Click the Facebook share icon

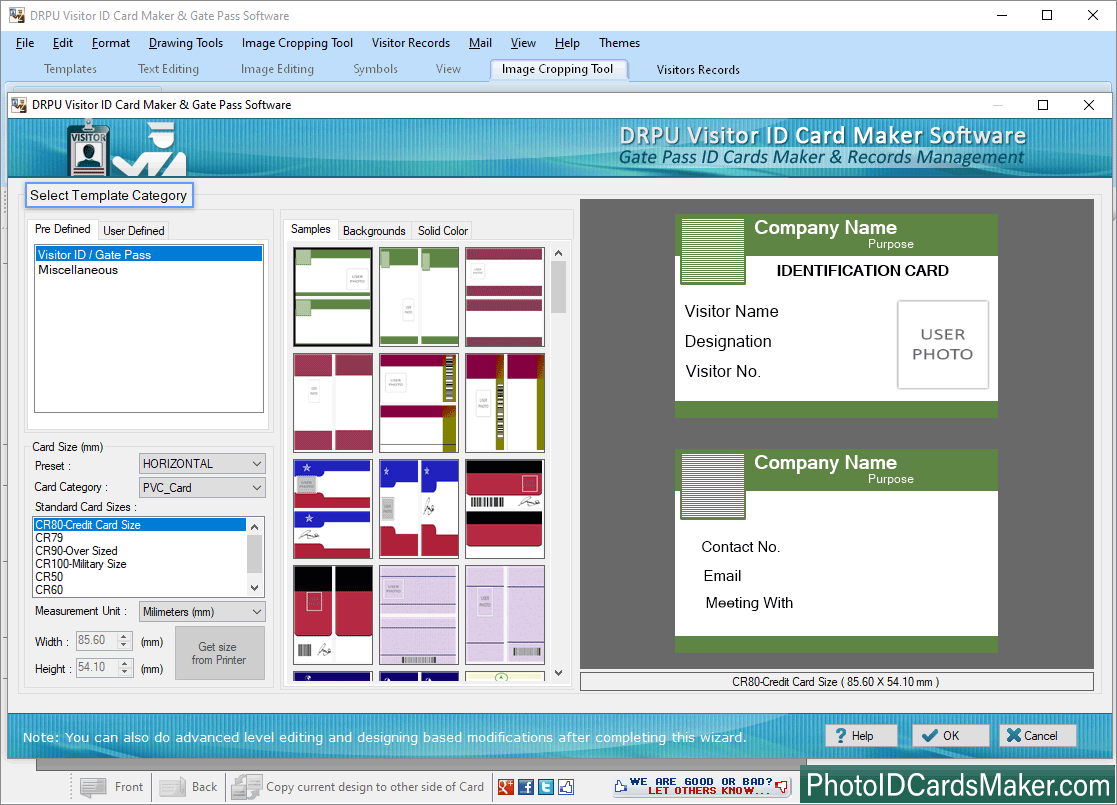526,787
